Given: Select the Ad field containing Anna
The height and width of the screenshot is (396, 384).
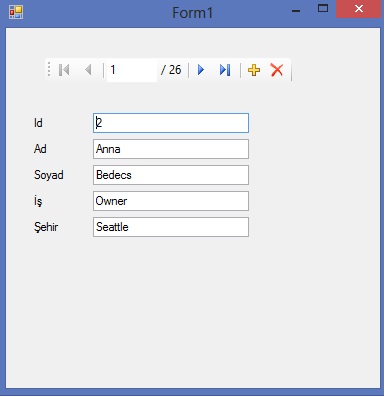Looking at the screenshot, I should [x=171, y=149].
